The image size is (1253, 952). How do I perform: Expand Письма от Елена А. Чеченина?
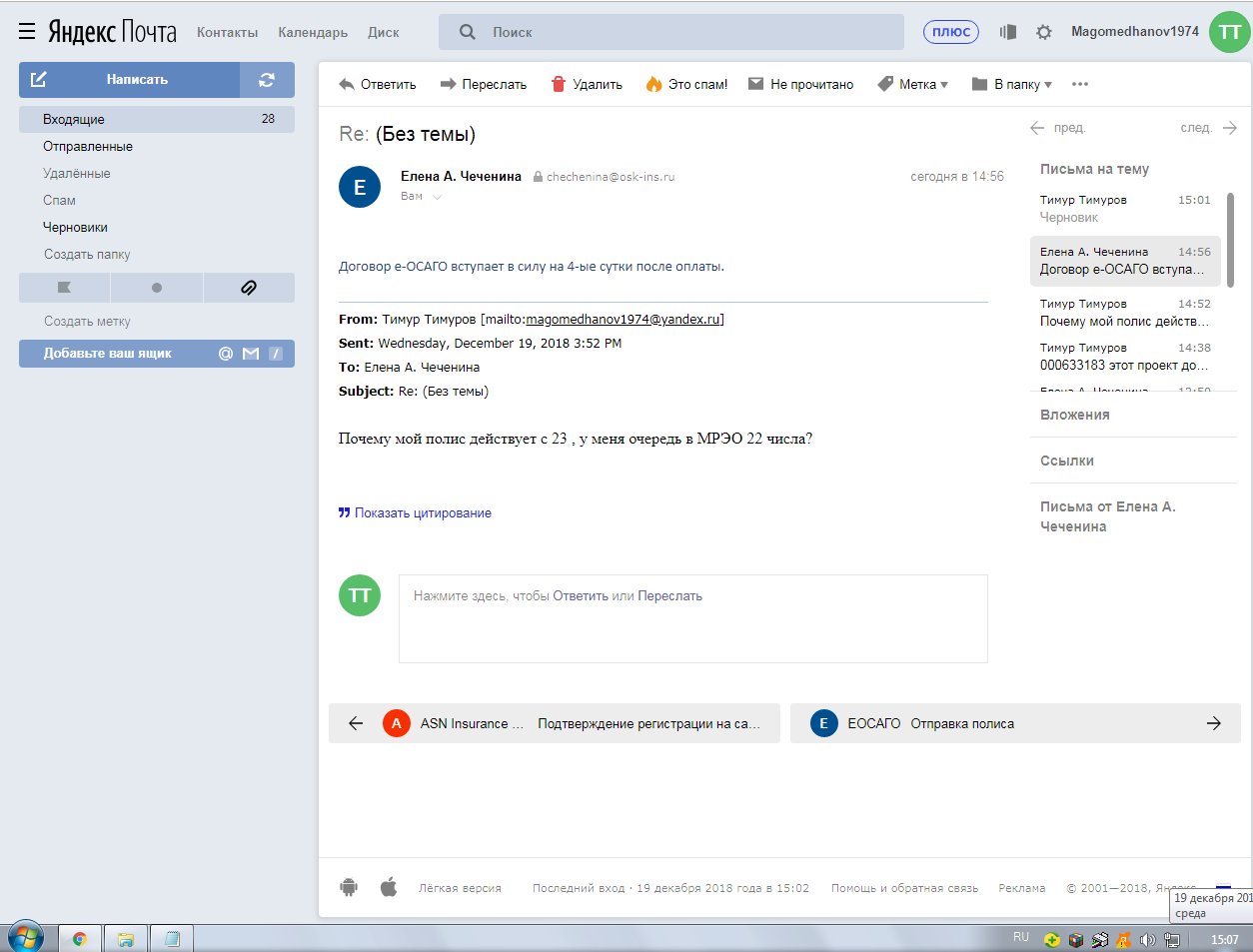coord(1107,516)
